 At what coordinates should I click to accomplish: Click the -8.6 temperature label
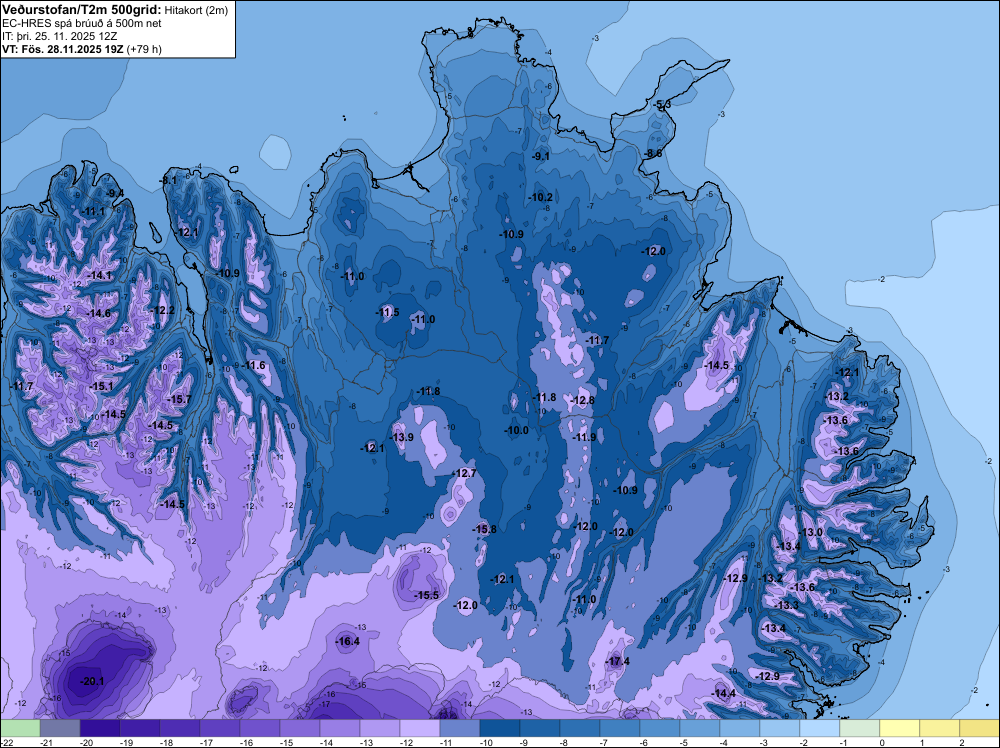(654, 154)
